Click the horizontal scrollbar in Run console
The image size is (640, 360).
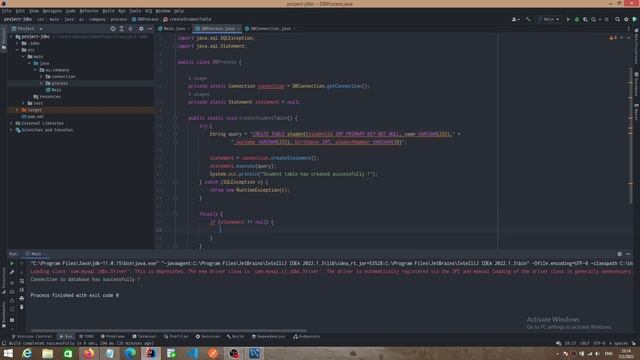click(168, 331)
